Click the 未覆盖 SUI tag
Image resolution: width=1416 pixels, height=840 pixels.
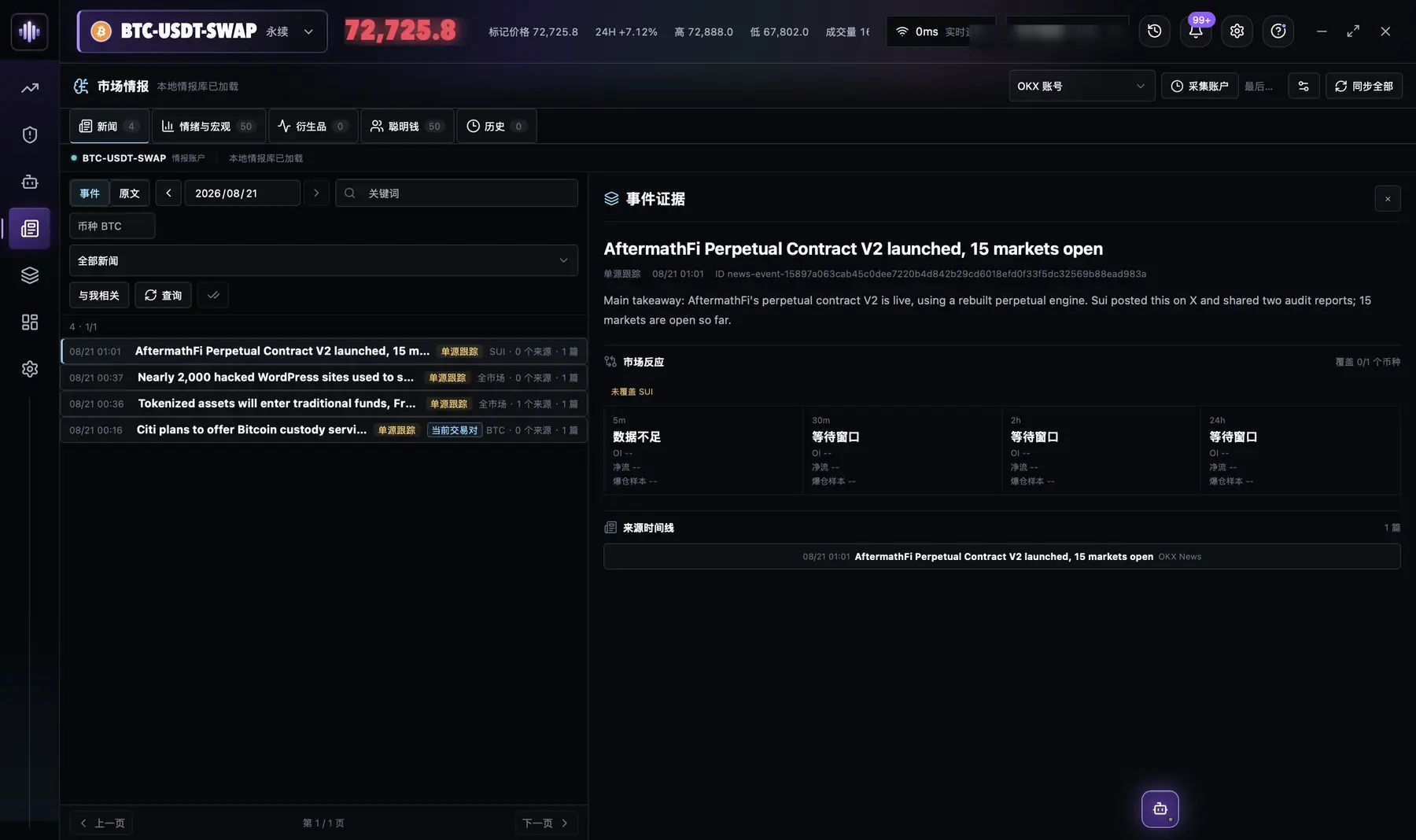(x=632, y=392)
